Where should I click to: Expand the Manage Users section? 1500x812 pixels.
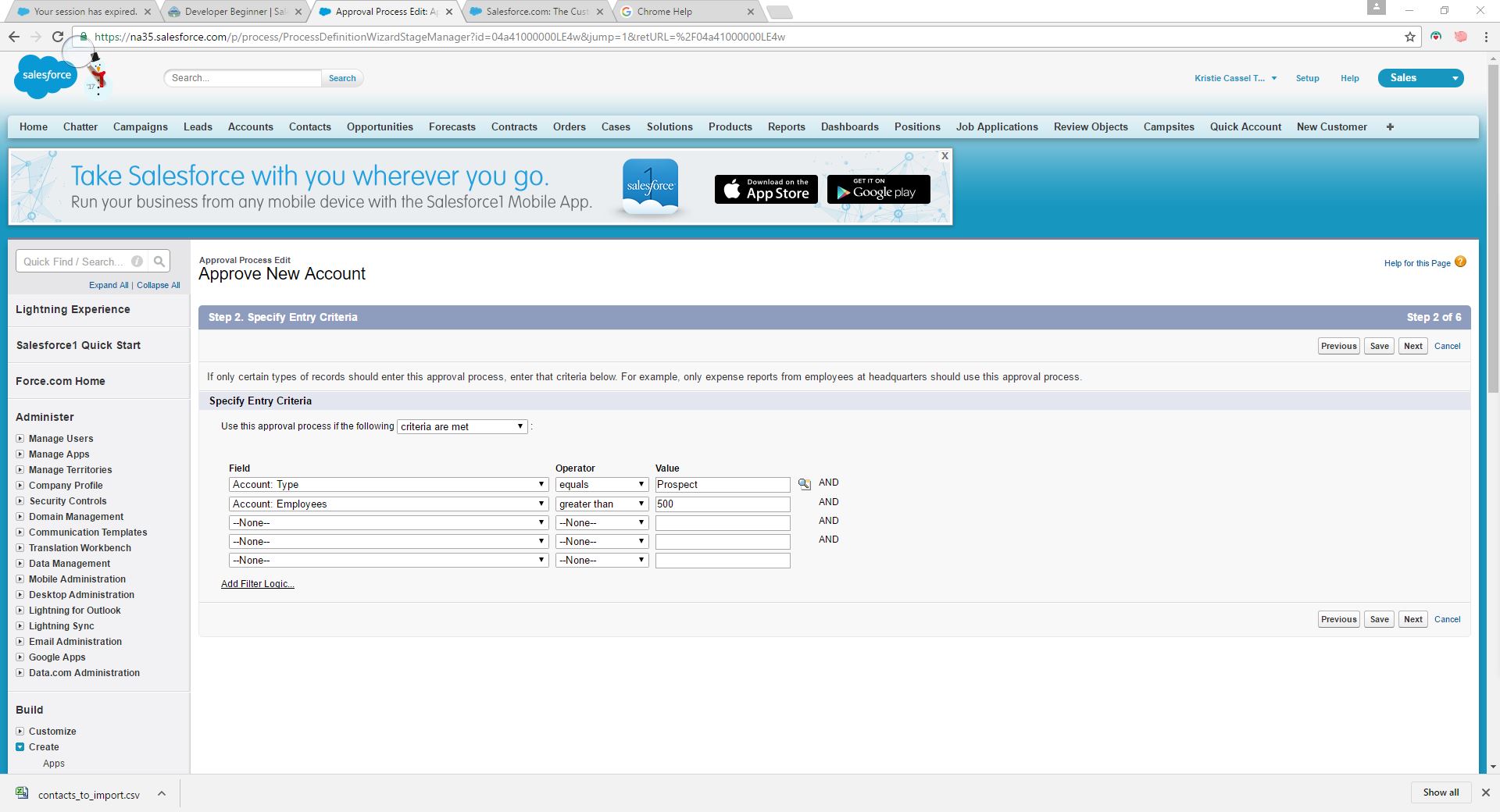click(20, 438)
